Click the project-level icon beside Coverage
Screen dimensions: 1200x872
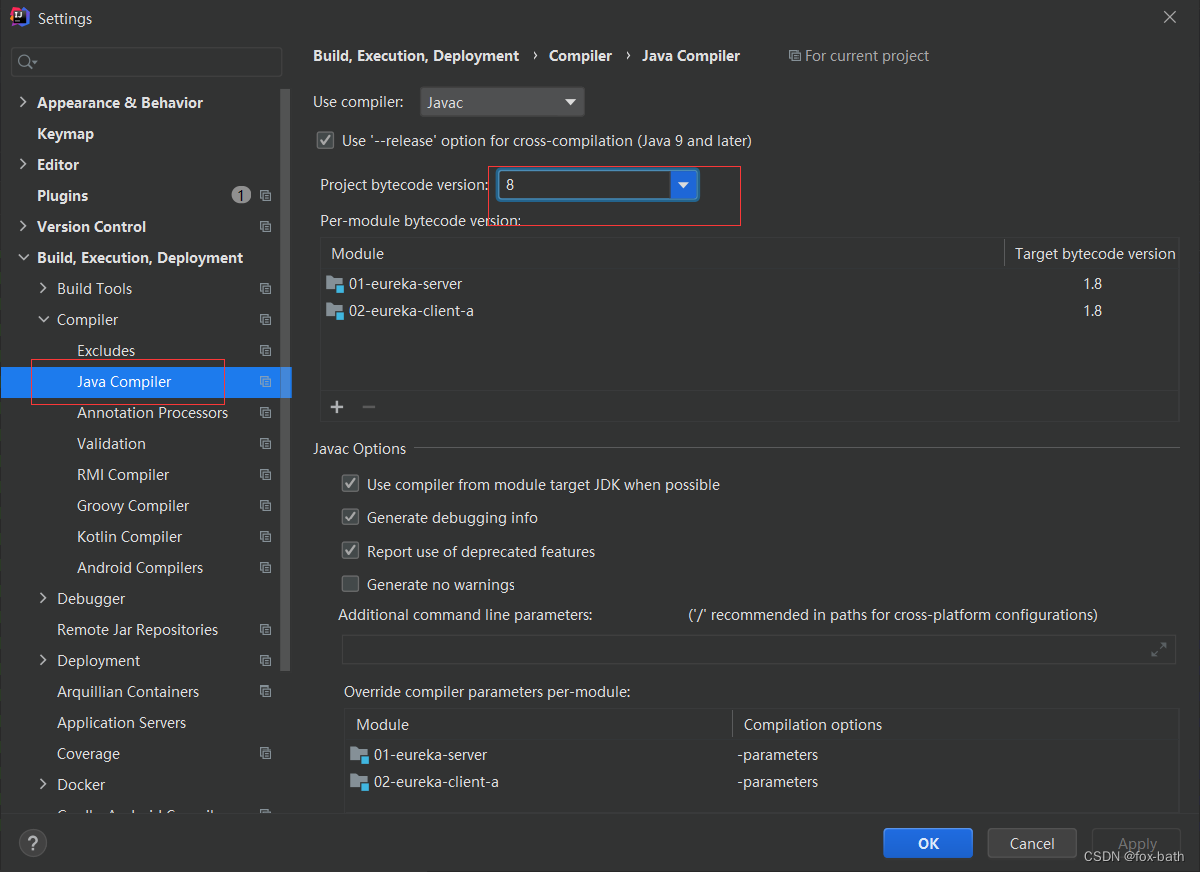pos(265,754)
